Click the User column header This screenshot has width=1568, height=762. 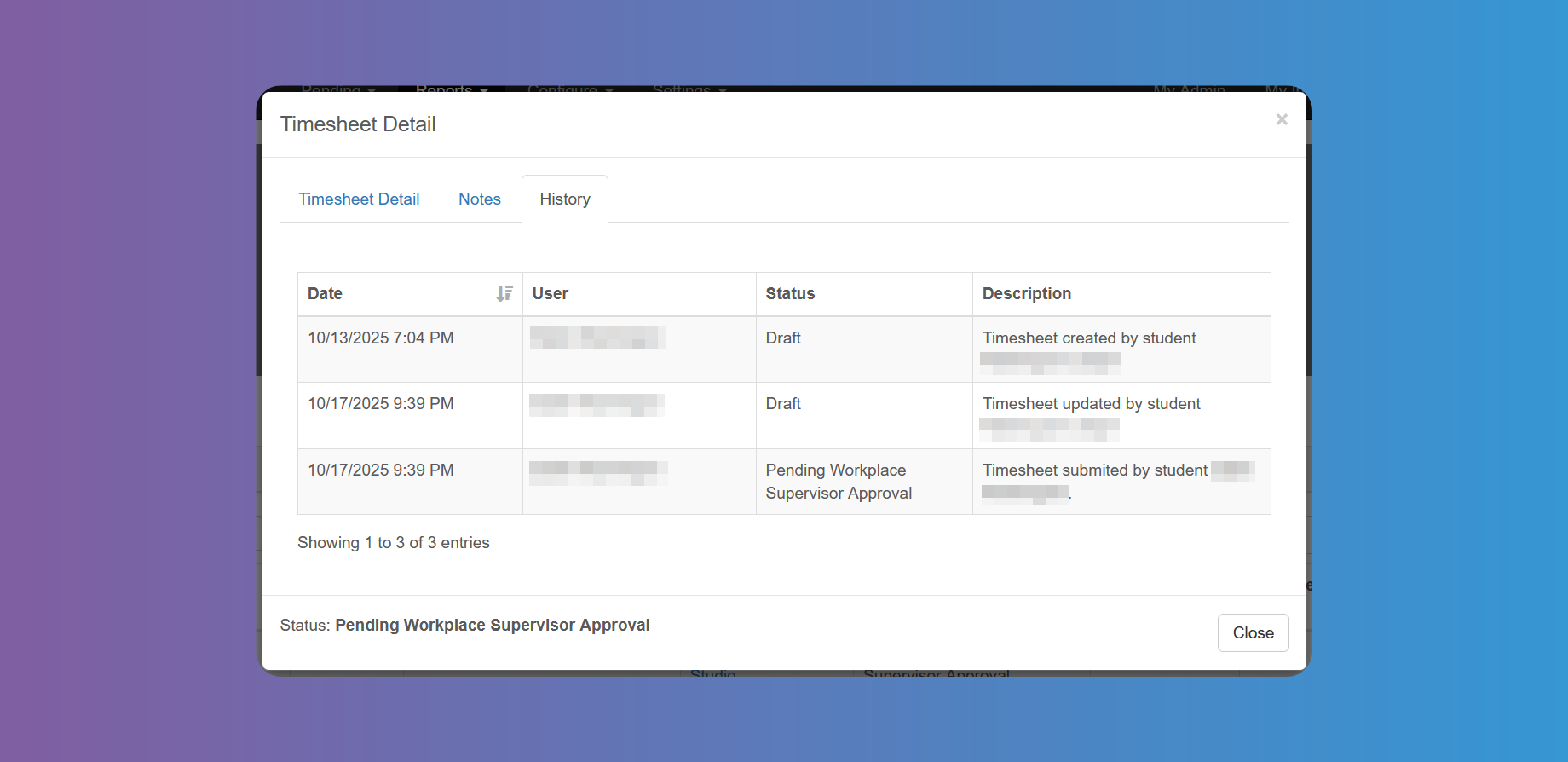(639, 293)
